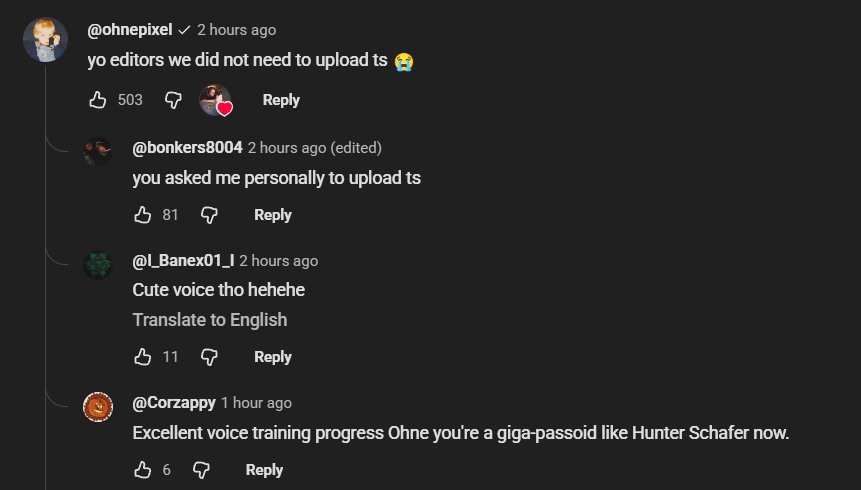Like @bonkers8004's reply
The width and height of the screenshot is (861, 490).
point(143,215)
